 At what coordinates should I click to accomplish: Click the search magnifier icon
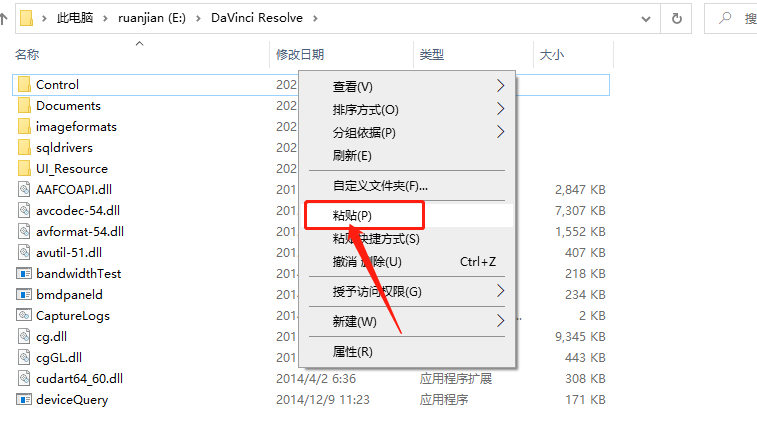coord(725,18)
